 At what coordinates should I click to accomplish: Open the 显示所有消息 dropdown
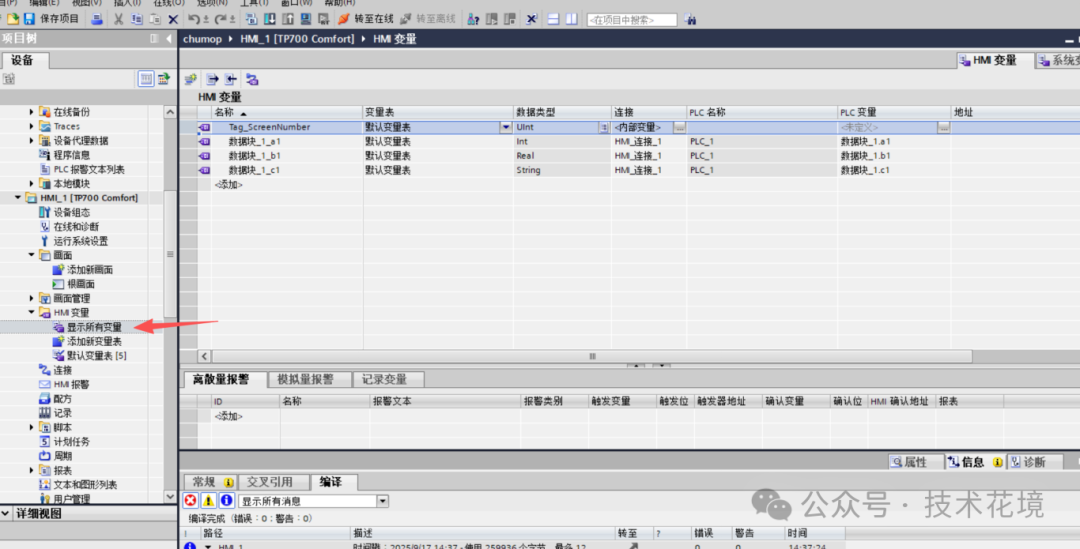(383, 501)
